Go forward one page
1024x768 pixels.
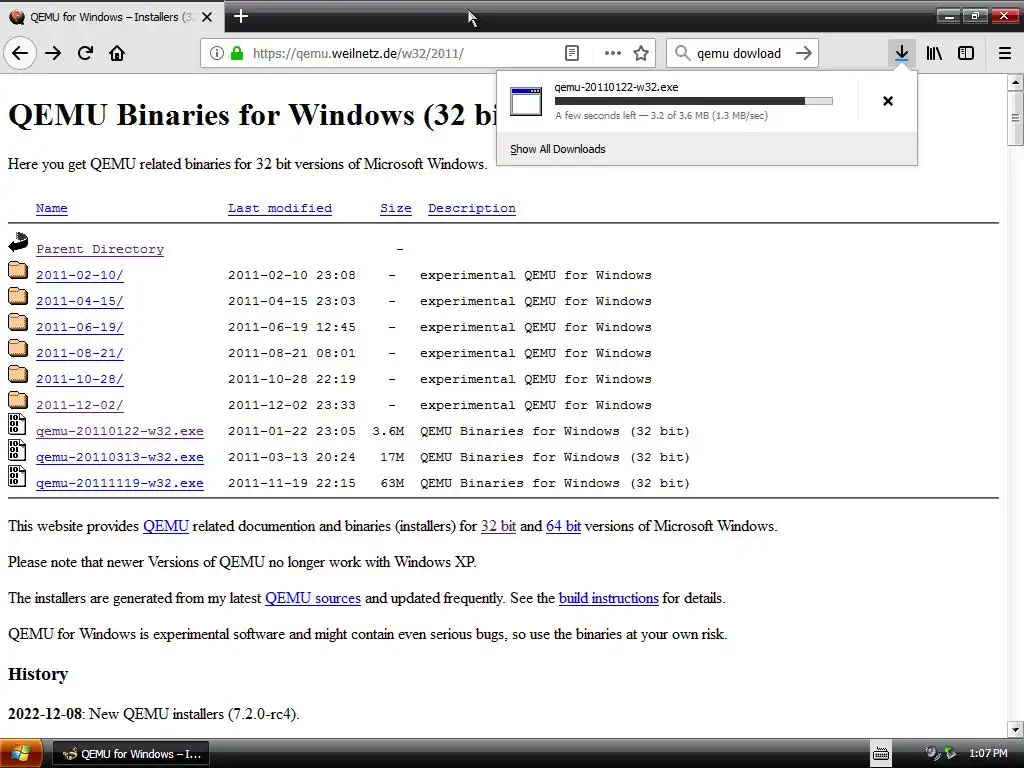(53, 53)
